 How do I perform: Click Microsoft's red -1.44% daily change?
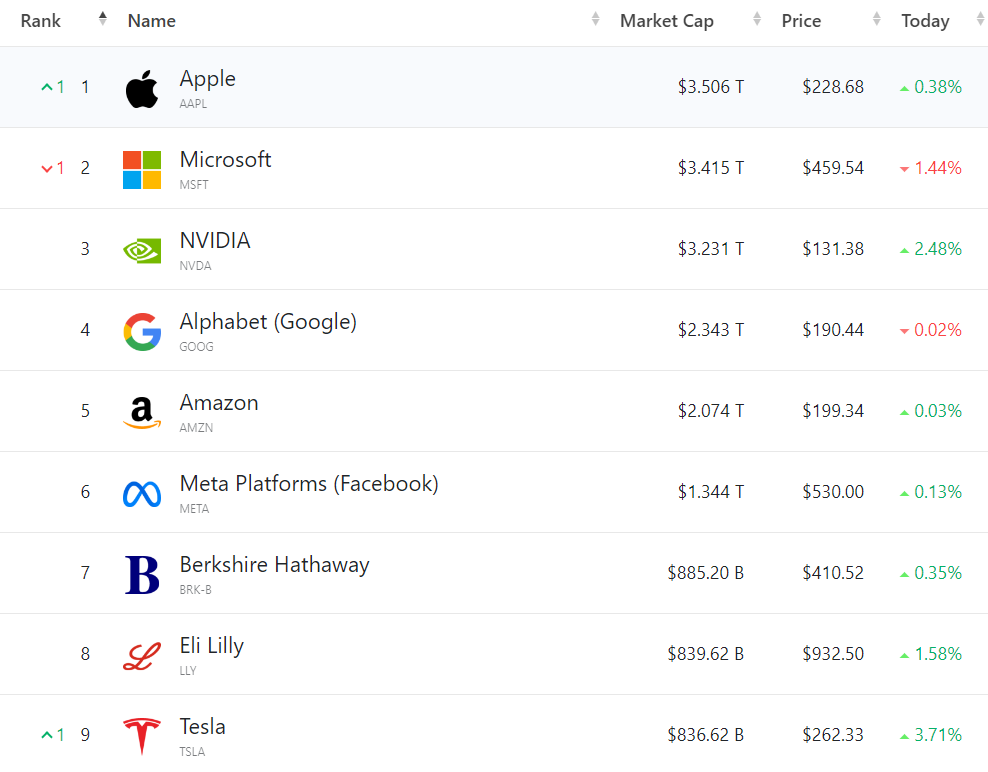[937, 168]
